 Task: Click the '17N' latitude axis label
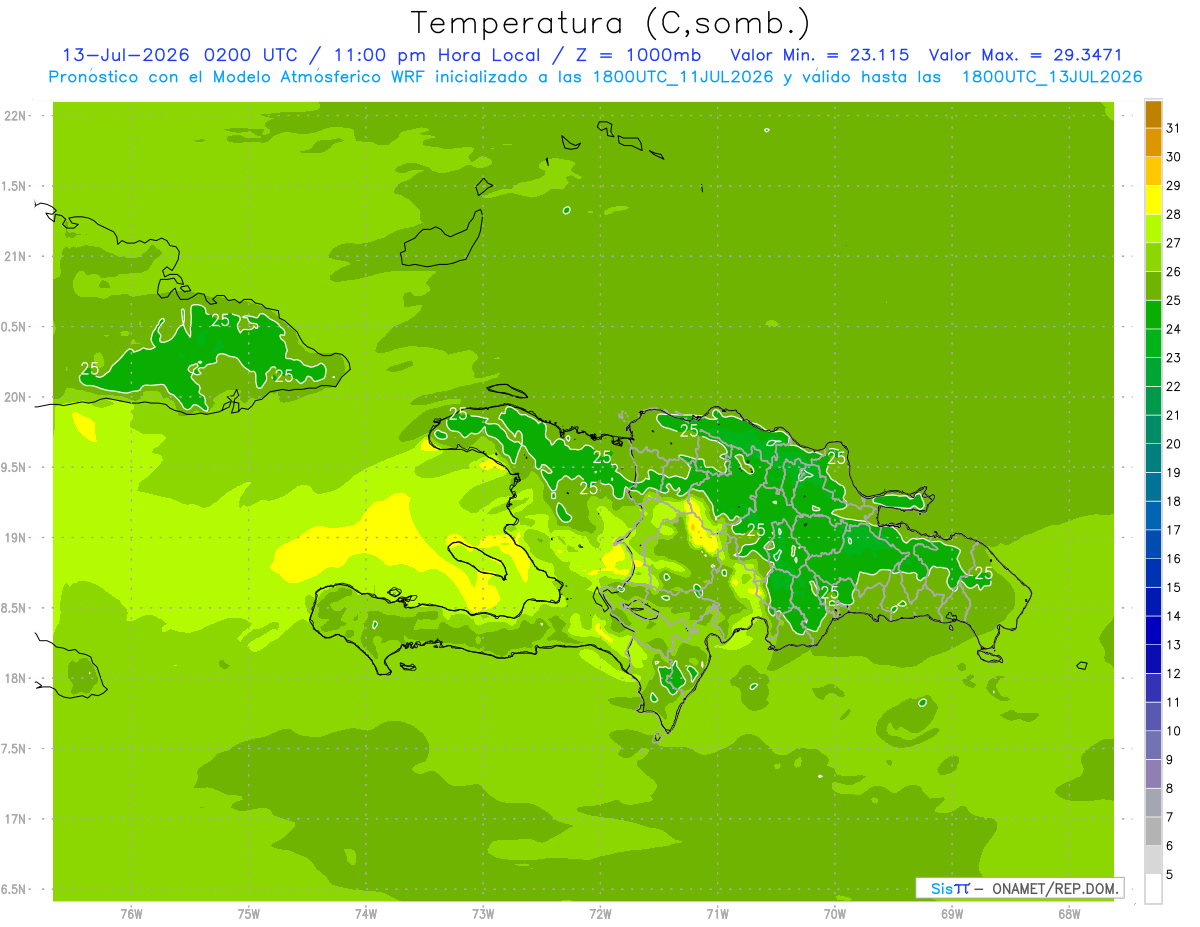[14, 819]
